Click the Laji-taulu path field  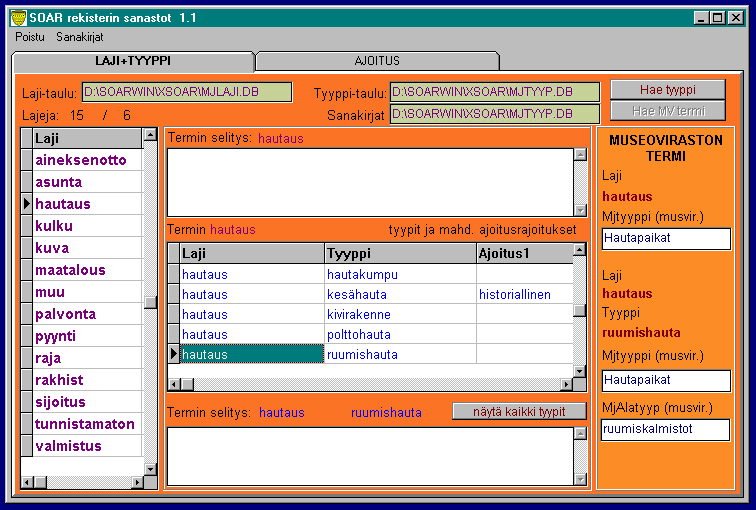click(x=187, y=92)
